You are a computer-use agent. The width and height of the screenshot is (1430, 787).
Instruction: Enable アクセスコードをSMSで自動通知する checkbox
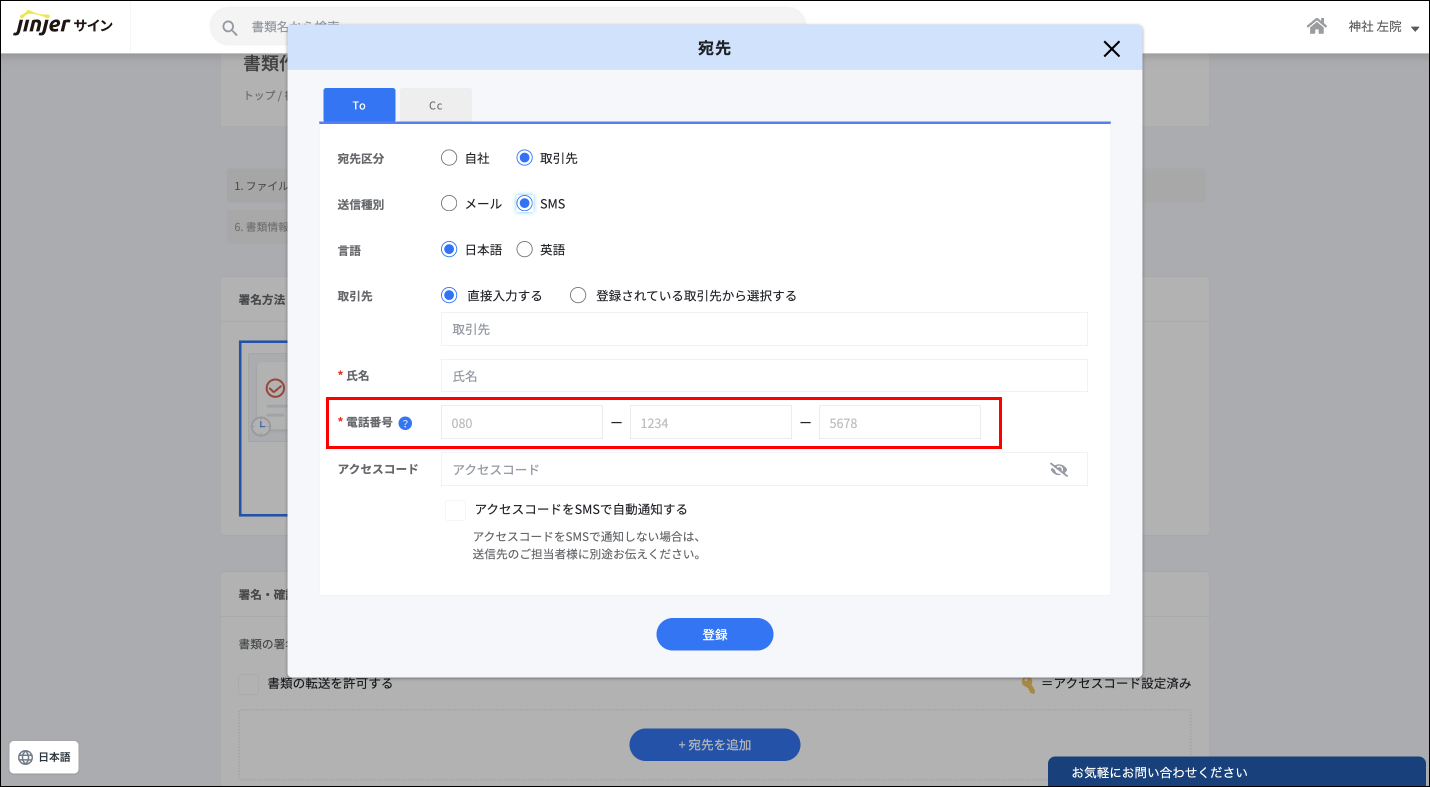point(456,510)
